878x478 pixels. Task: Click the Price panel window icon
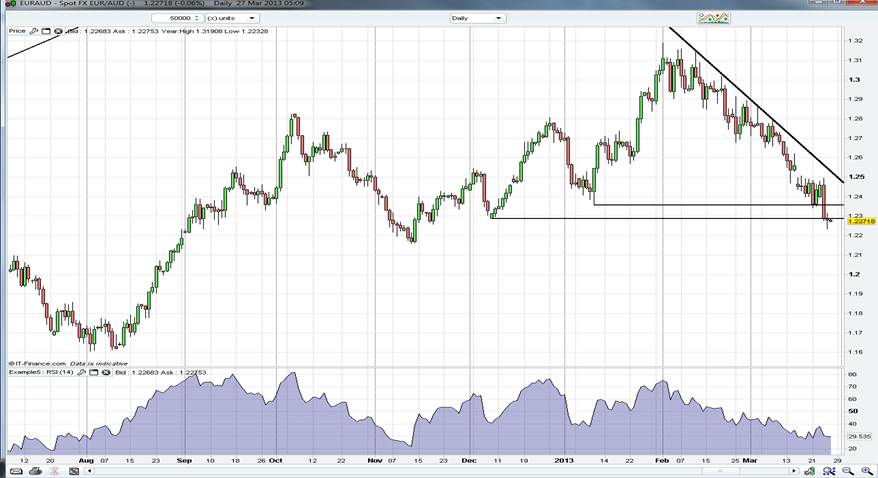46,31
